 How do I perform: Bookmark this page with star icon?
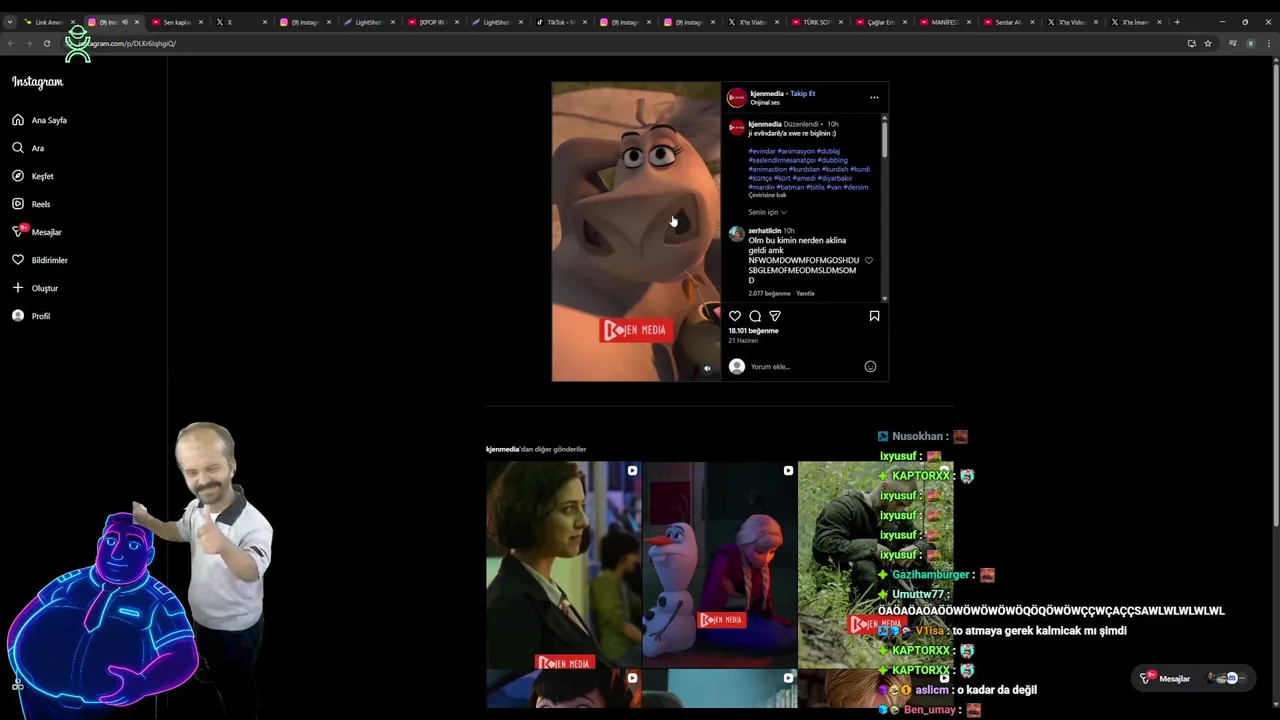1208,43
